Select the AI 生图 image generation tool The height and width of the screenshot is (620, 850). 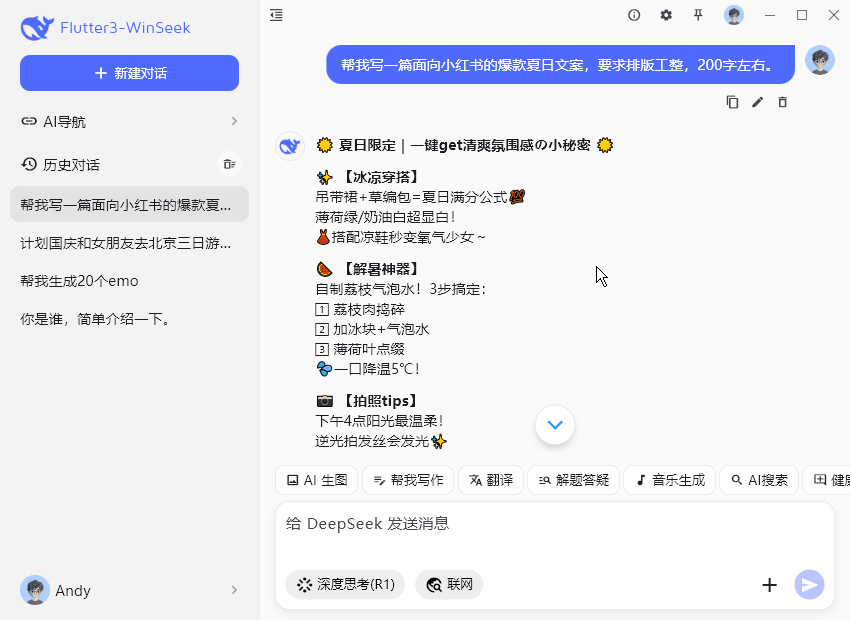tap(316, 480)
